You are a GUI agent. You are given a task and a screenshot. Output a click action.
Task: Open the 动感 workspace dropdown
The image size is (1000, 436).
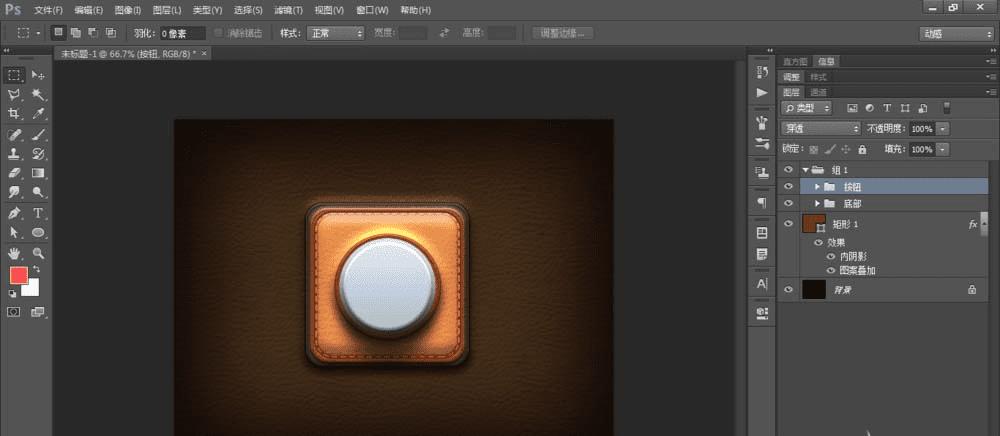click(x=956, y=34)
